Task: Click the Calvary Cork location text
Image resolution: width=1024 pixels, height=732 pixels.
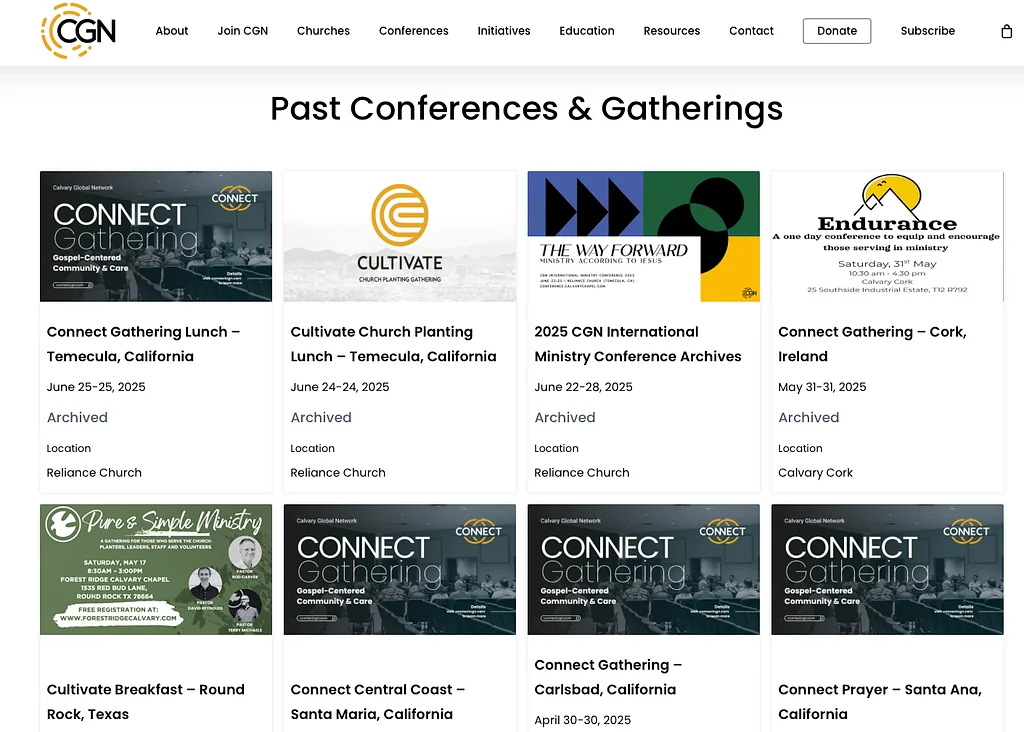Action: 816,472
